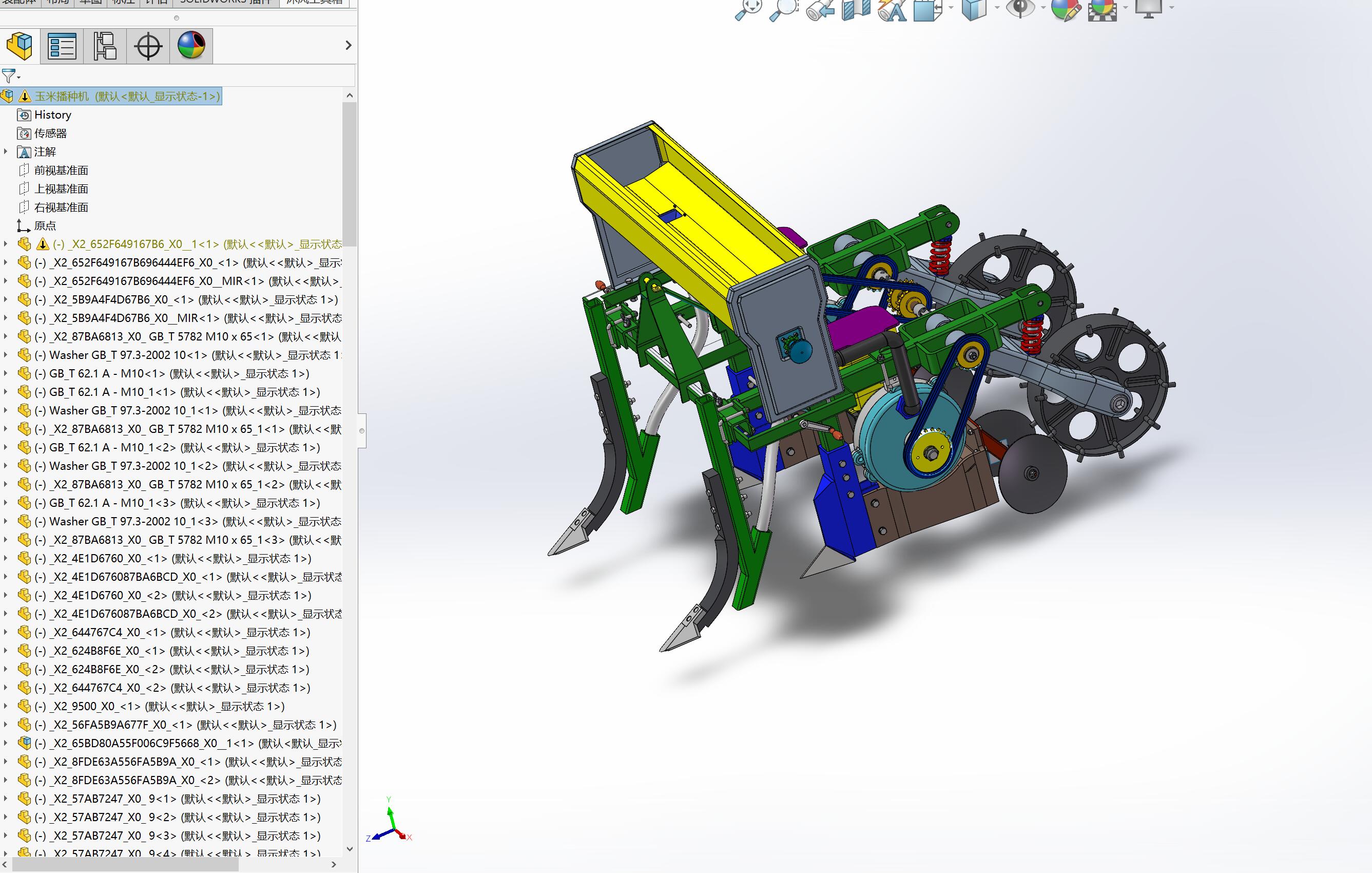1372x873 pixels.
Task: Activate the Section View tool
Action: pyautogui.click(x=856, y=10)
